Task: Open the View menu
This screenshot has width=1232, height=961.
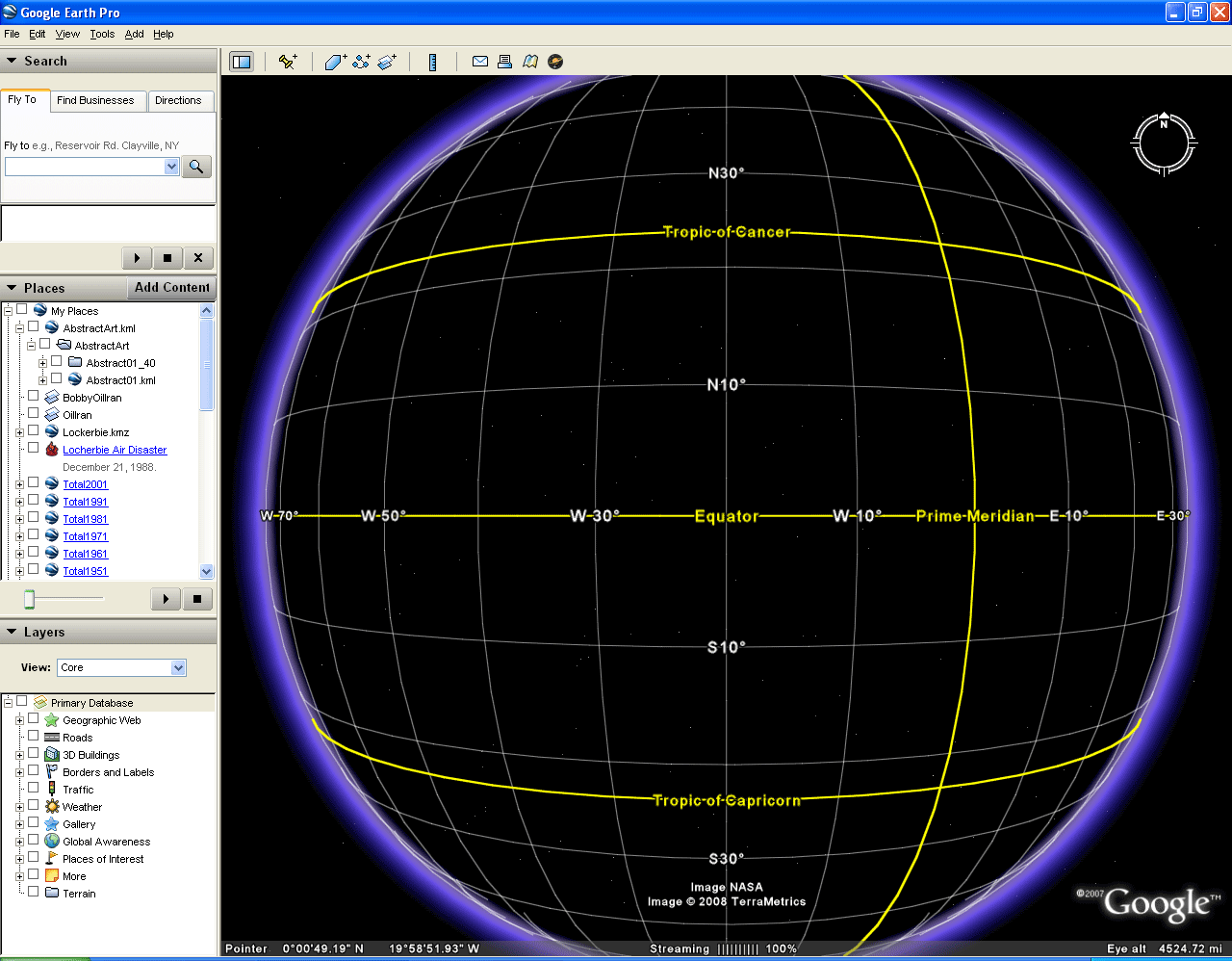Action: pos(67,34)
